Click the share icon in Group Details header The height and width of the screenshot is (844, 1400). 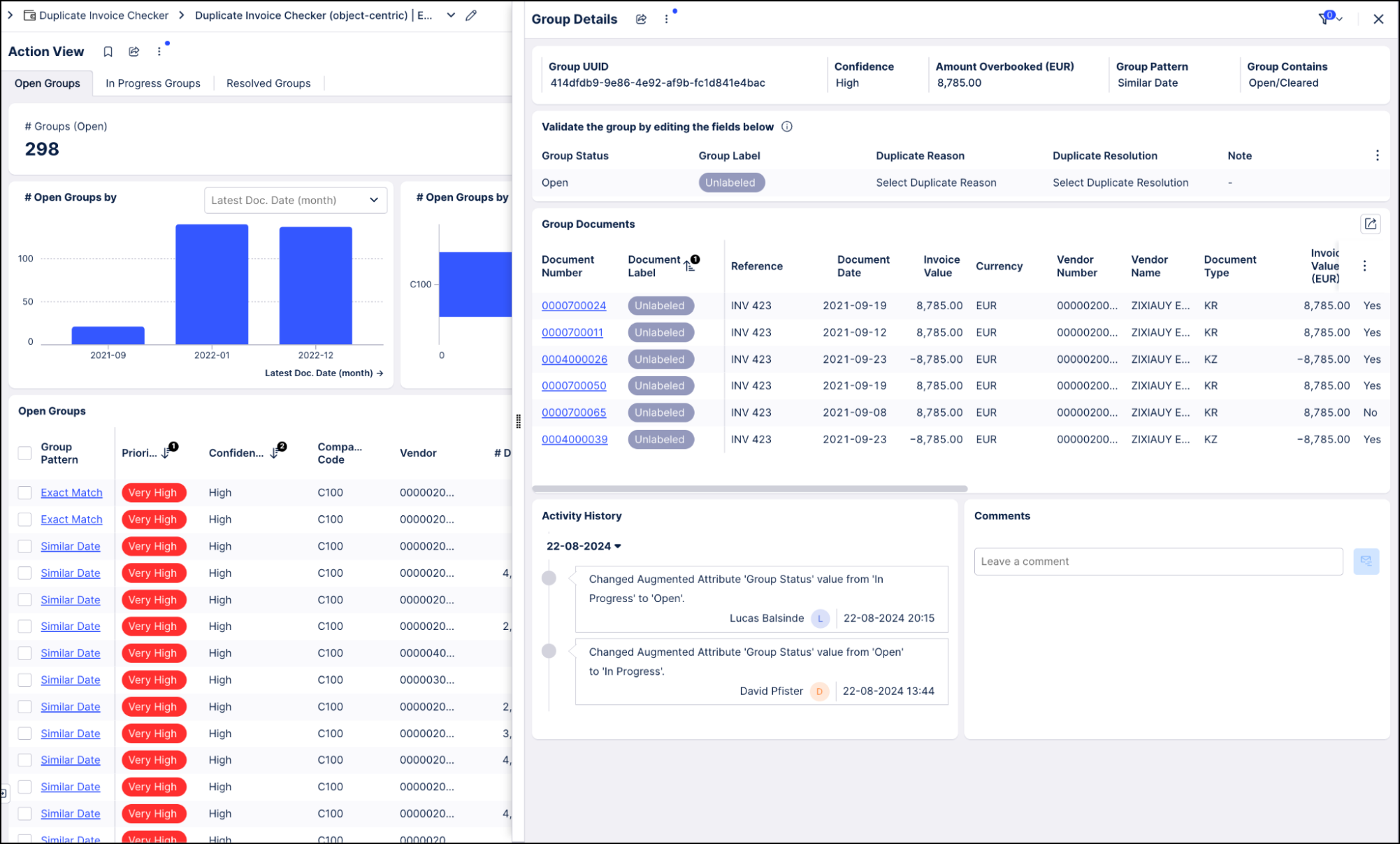641,20
